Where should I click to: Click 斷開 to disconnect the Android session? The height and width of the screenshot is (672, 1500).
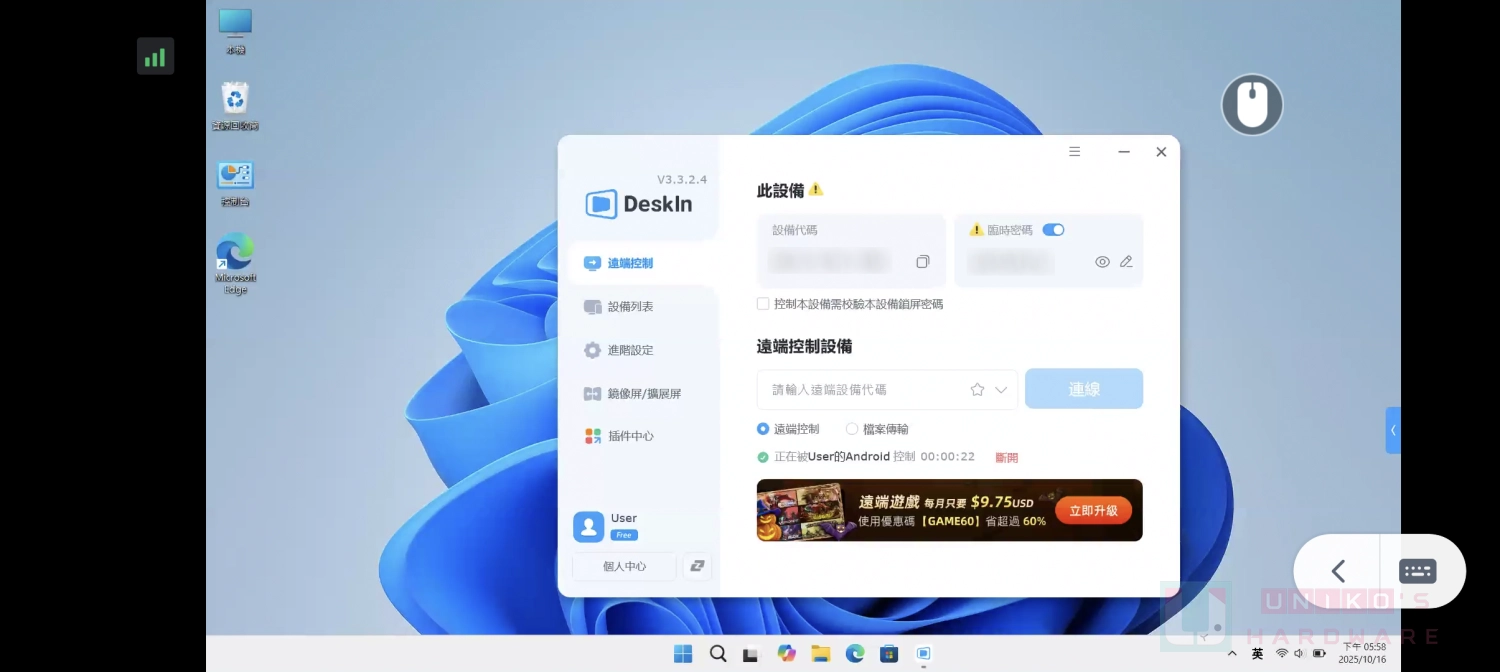[1006, 457]
